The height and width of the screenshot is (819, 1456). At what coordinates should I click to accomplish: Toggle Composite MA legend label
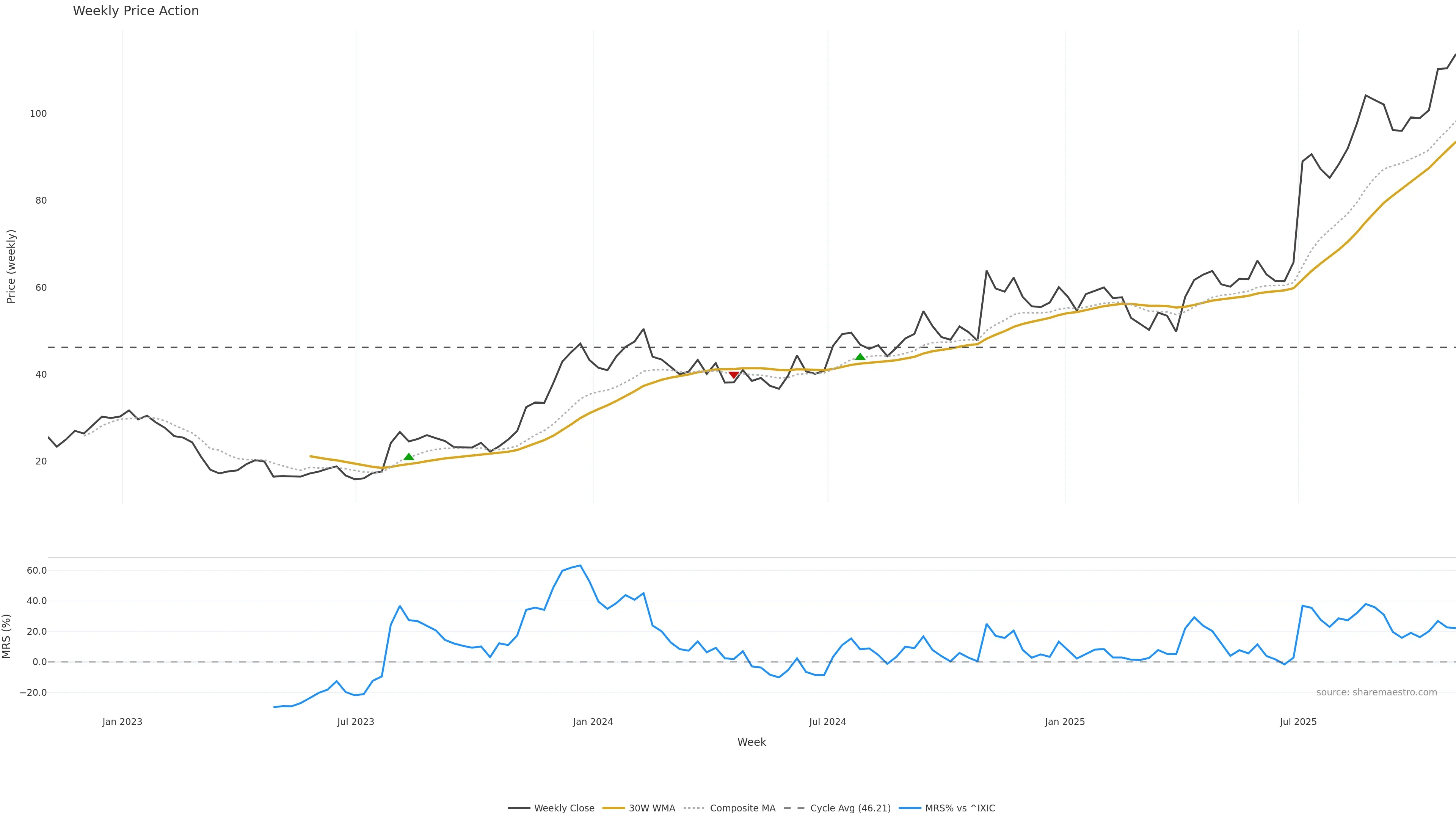(742, 808)
